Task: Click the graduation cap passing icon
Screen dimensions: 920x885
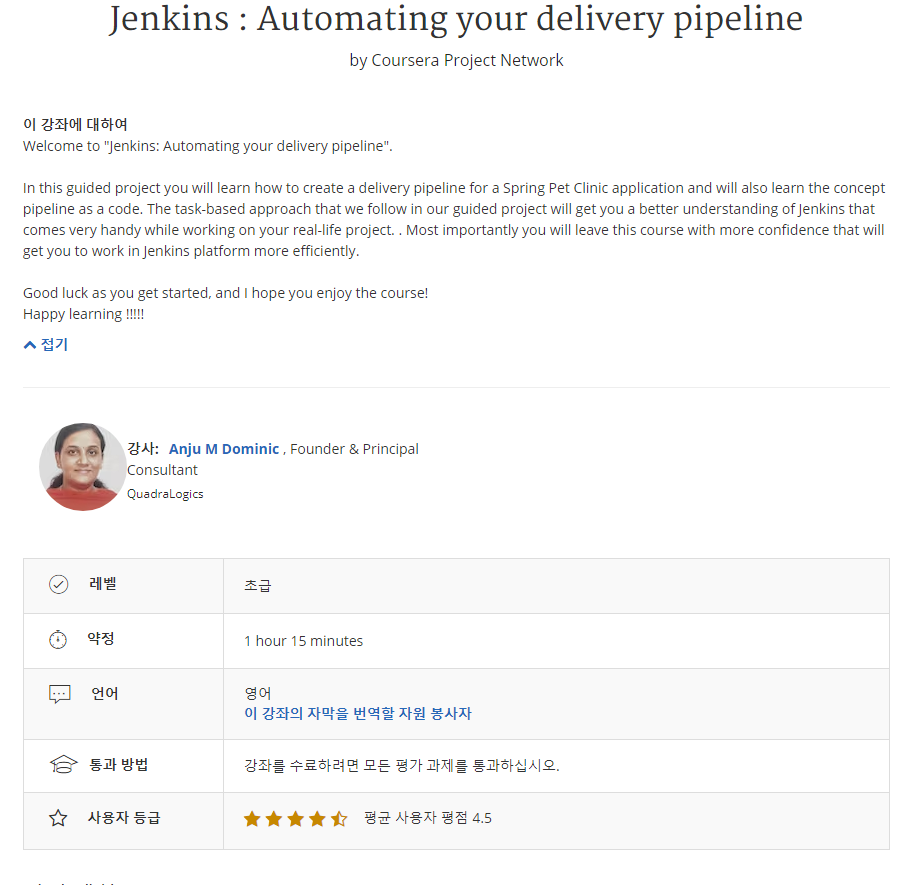Action: tap(63, 764)
